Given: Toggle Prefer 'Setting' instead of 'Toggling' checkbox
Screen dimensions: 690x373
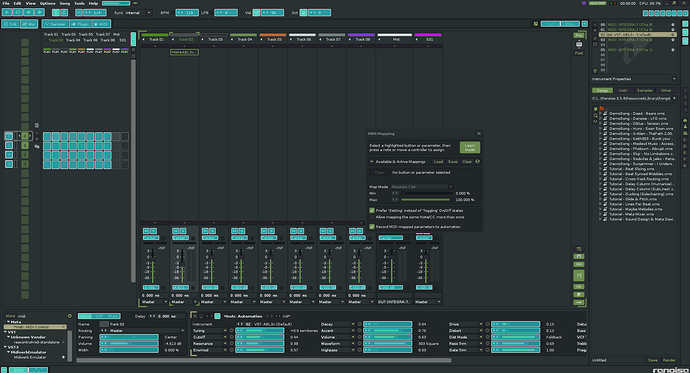Looking at the screenshot, I should pos(372,211).
